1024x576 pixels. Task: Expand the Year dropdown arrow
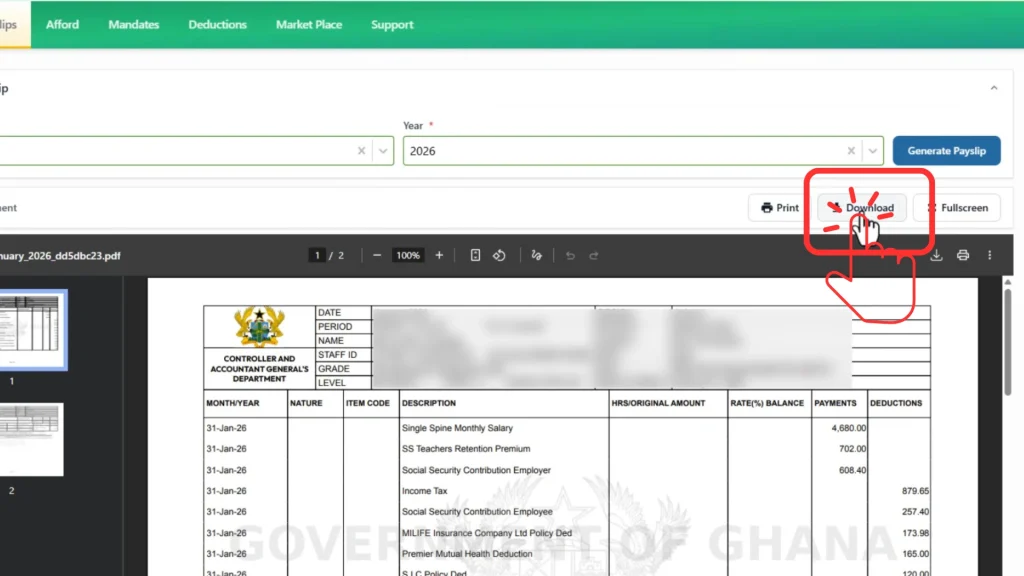[x=872, y=151]
